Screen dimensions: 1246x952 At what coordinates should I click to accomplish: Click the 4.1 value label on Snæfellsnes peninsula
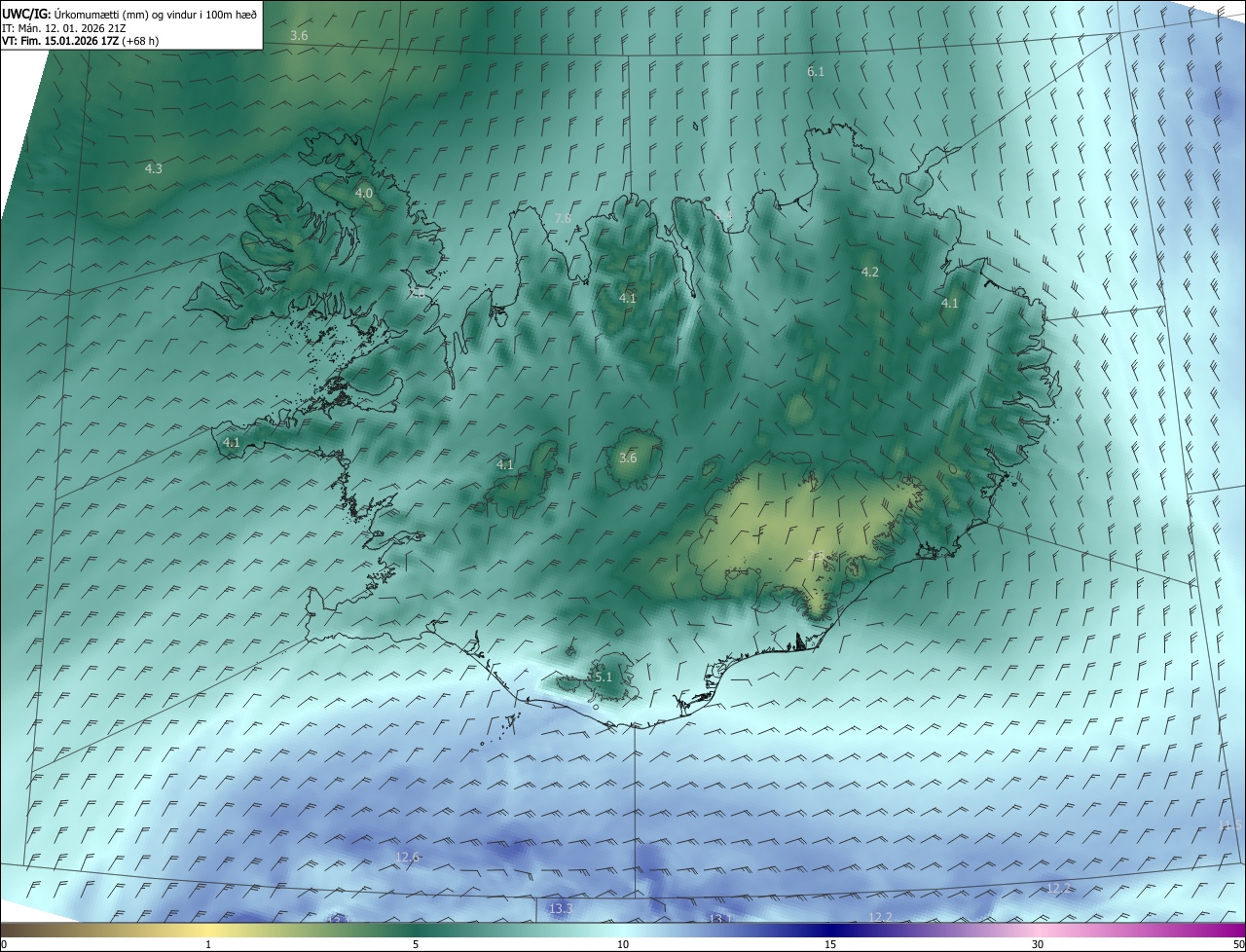pos(232,443)
